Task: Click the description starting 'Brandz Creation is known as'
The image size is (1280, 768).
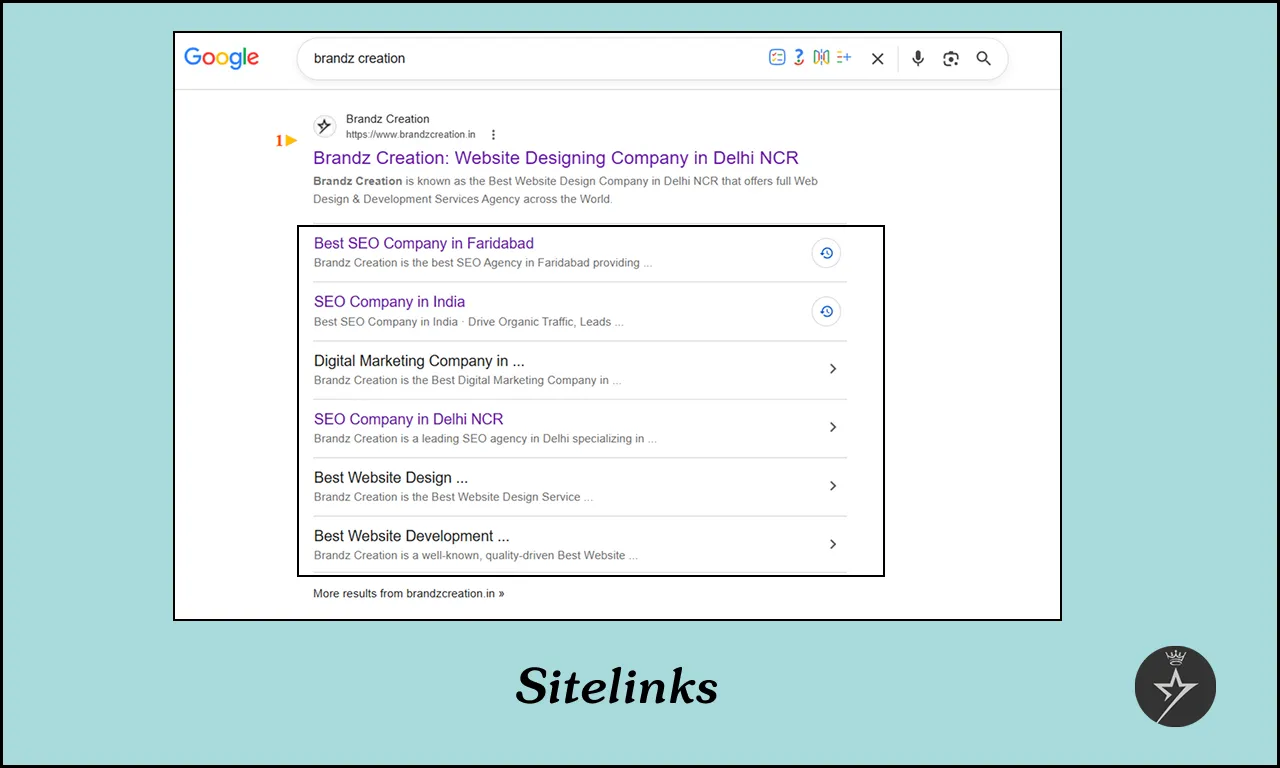Action: click(566, 190)
